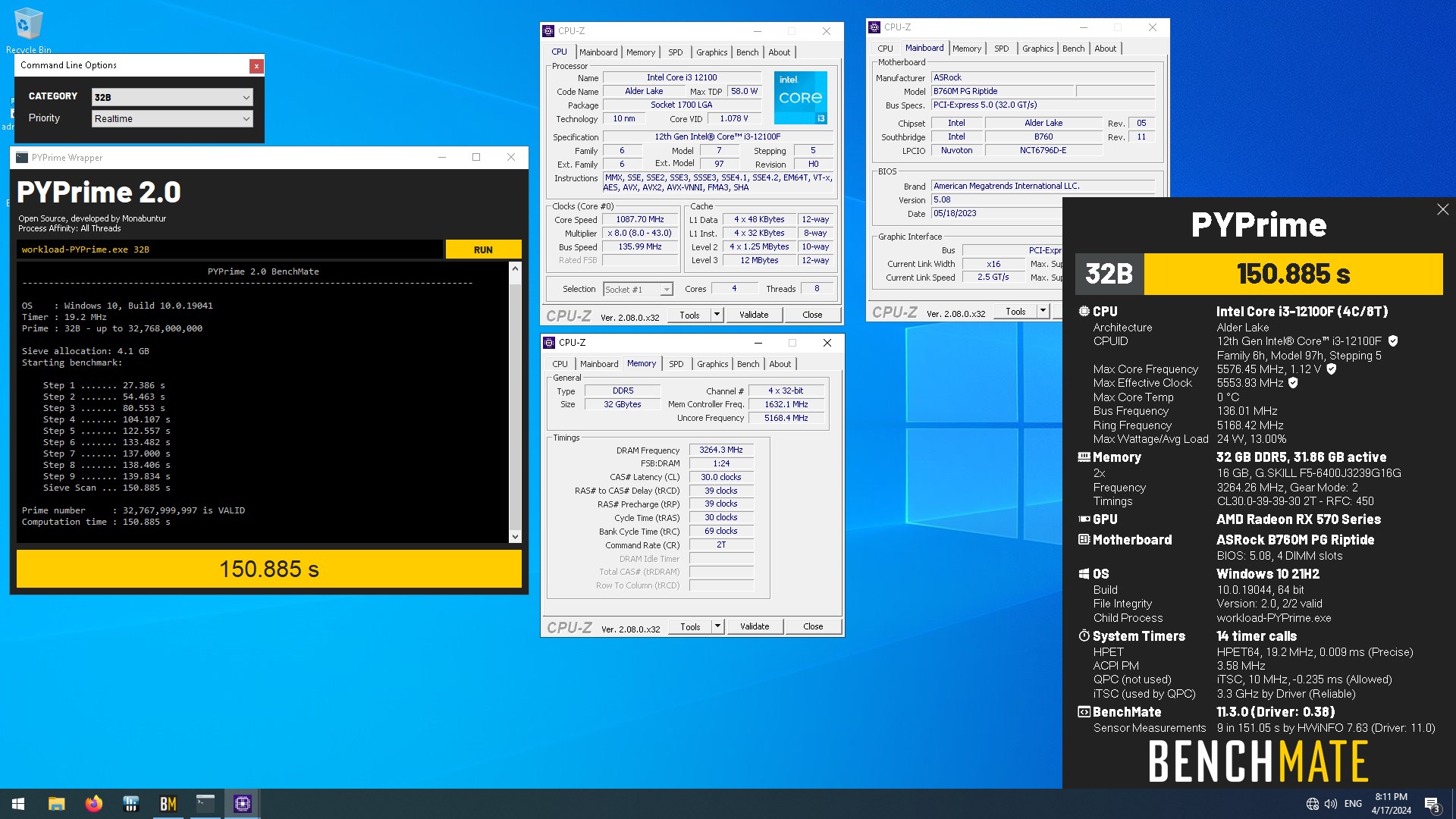This screenshot has width=1456, height=819.
Task: Click the Multiplier x 8.0 (8.0 - 43.0) value
Action: [640, 233]
